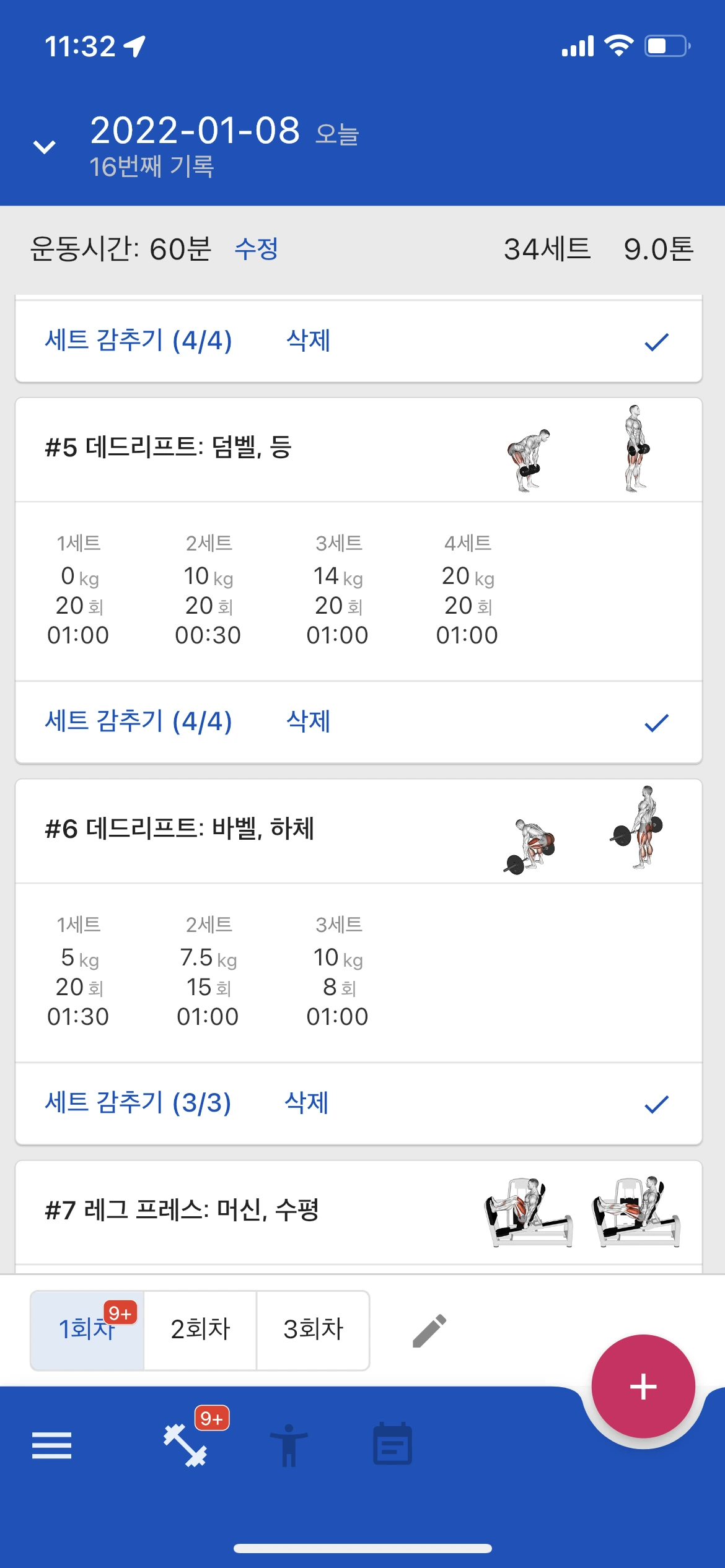Switch to the 2회차 tab

click(x=200, y=1330)
